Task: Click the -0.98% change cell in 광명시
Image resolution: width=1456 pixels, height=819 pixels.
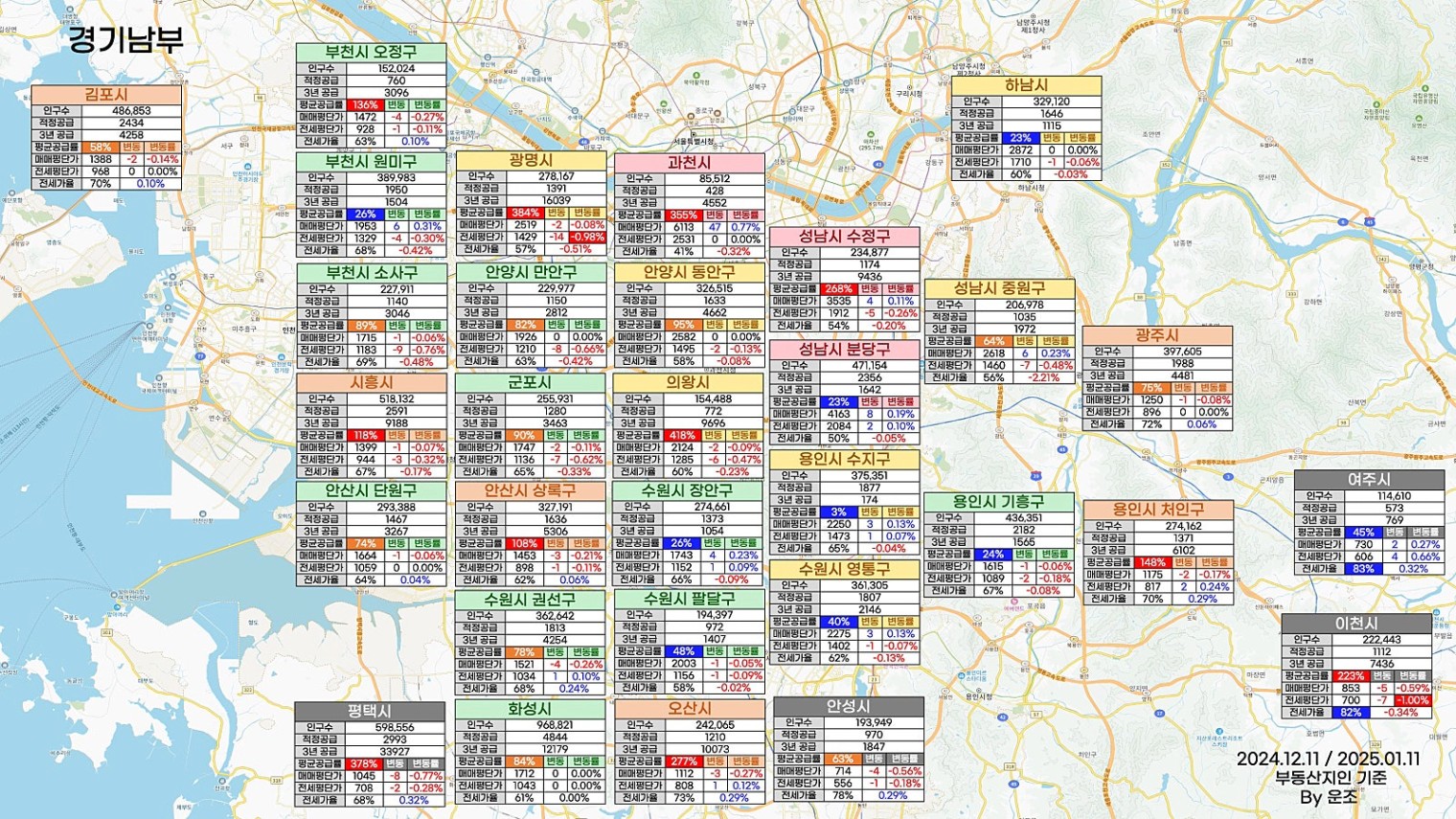Action: click(x=587, y=238)
